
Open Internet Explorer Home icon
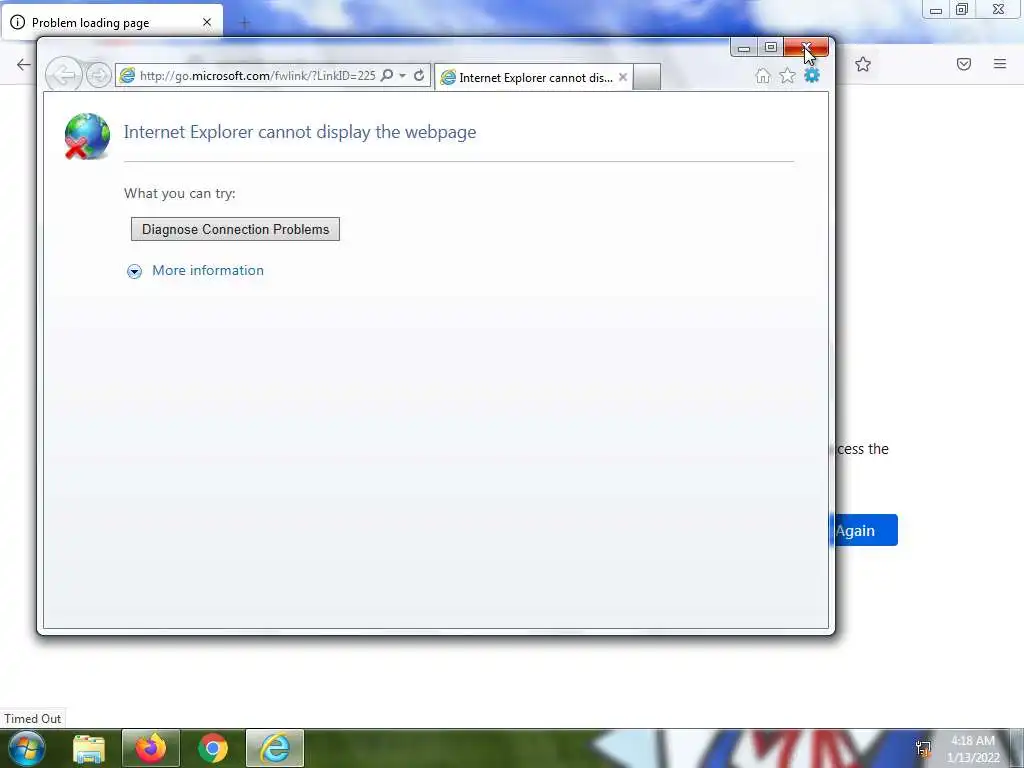click(x=762, y=76)
